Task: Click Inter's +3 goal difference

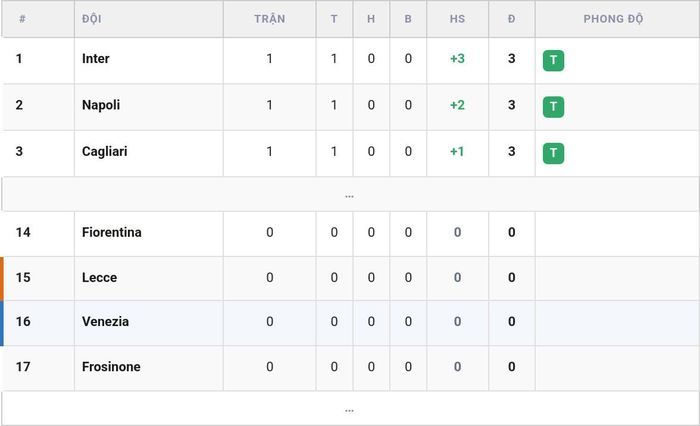Action: 457,58
